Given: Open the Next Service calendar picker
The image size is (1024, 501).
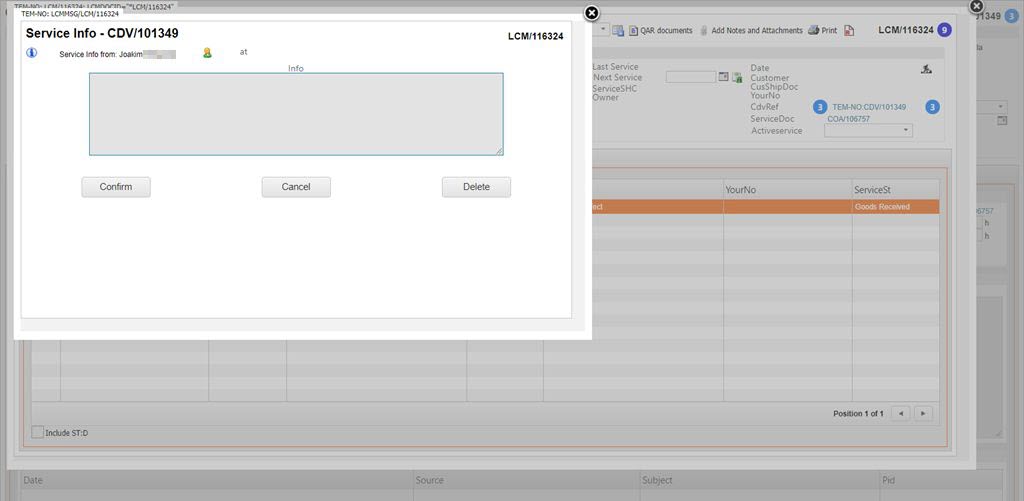Looking at the screenshot, I should [x=724, y=77].
